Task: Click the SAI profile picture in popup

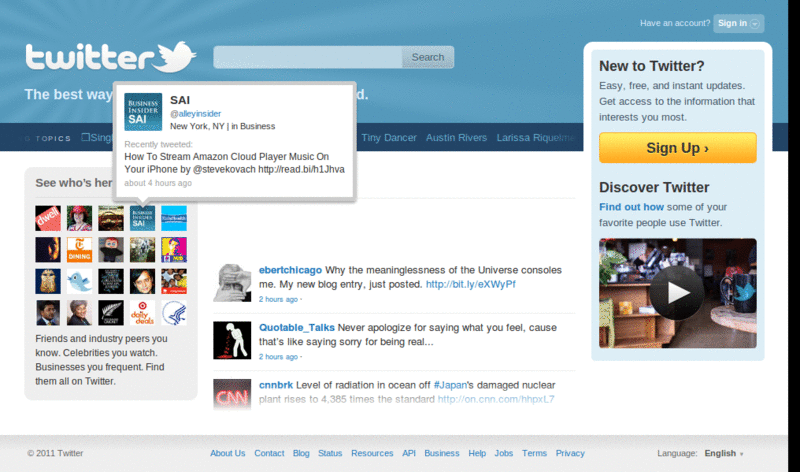Action: tap(143, 112)
